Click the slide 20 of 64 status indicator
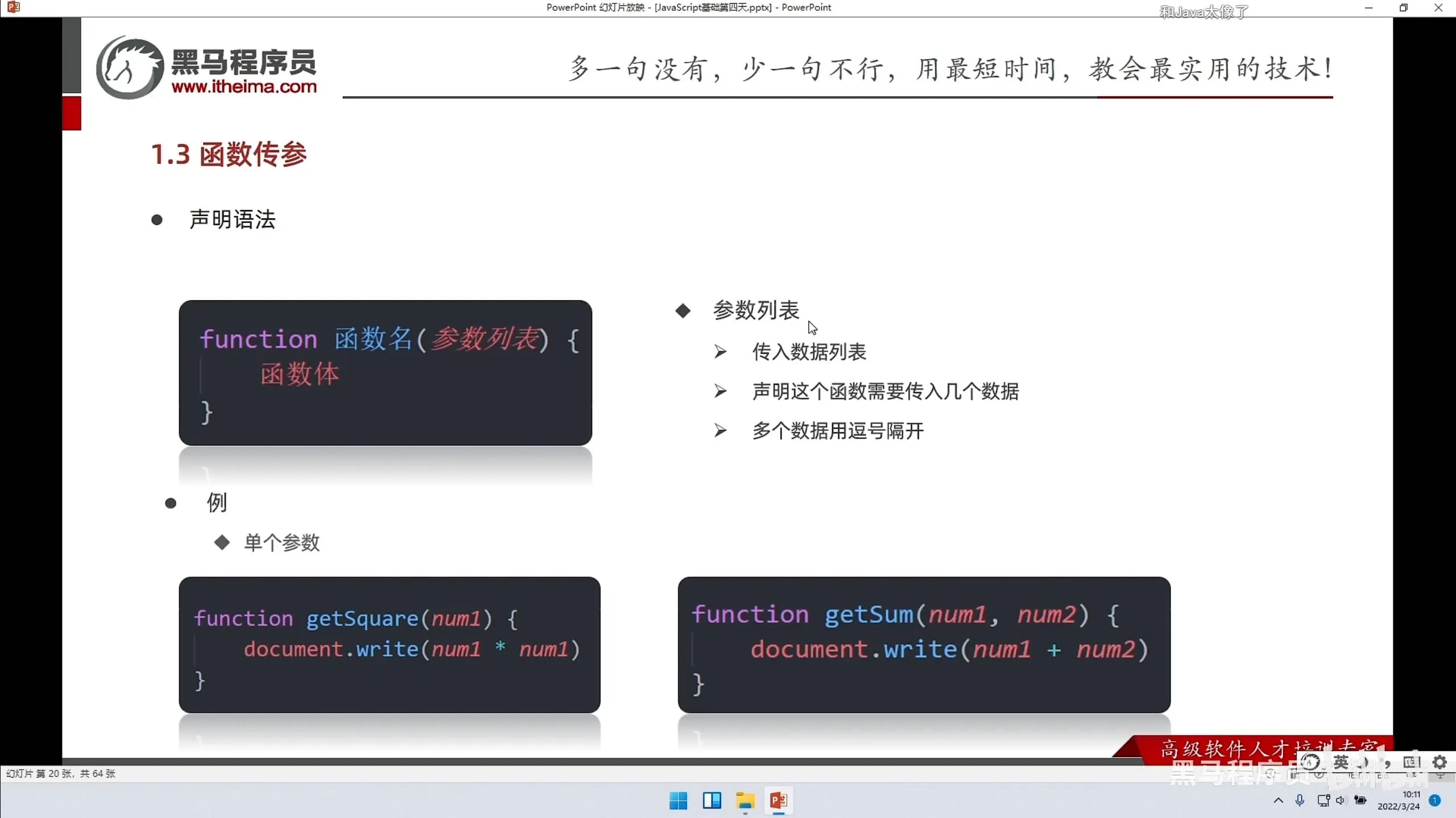This screenshot has width=1456, height=818. (x=61, y=774)
